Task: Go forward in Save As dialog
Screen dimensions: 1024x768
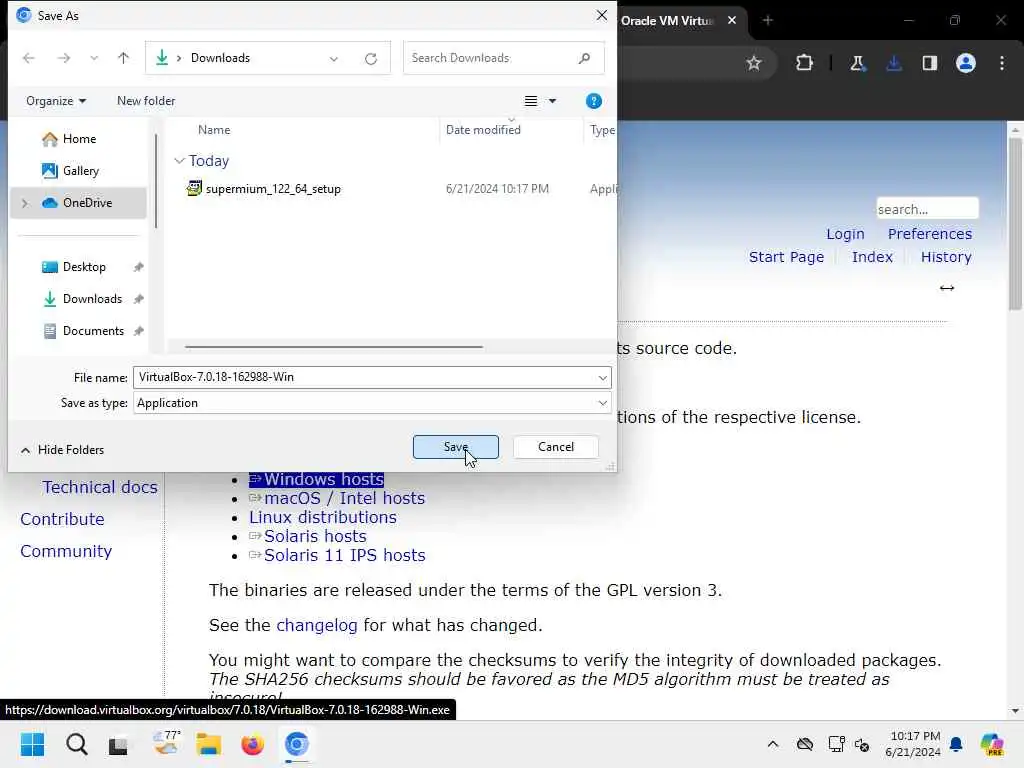Action: 63,58
